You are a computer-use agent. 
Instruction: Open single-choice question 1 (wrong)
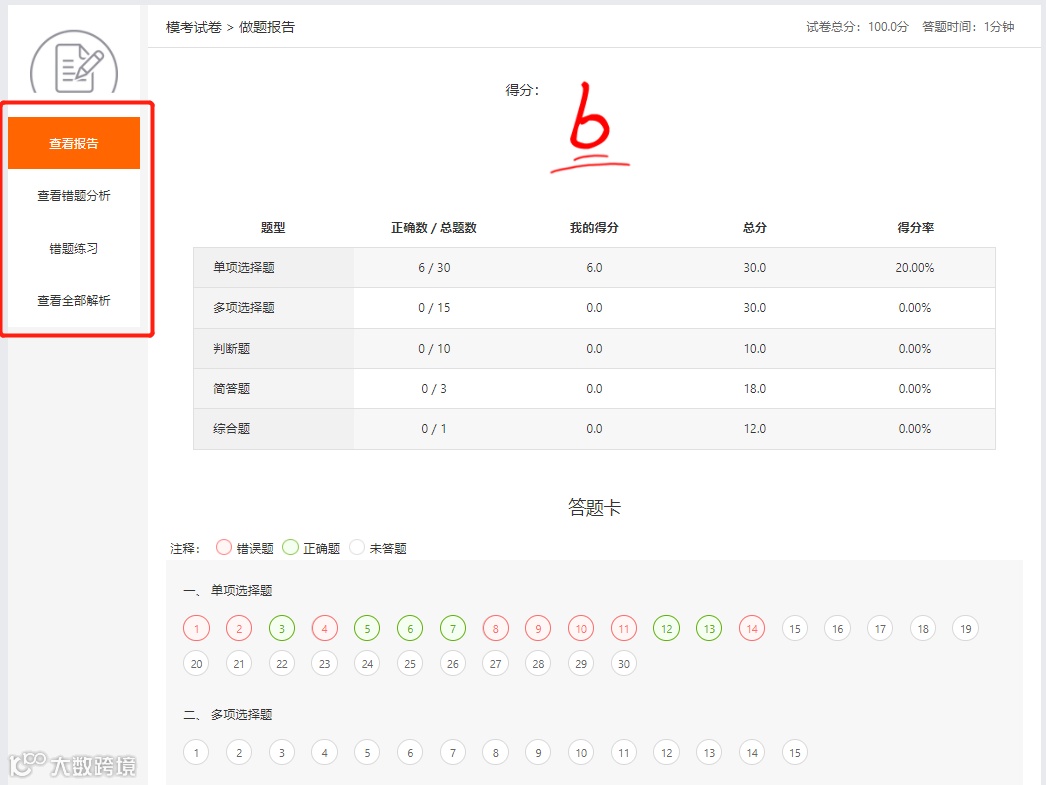196,628
